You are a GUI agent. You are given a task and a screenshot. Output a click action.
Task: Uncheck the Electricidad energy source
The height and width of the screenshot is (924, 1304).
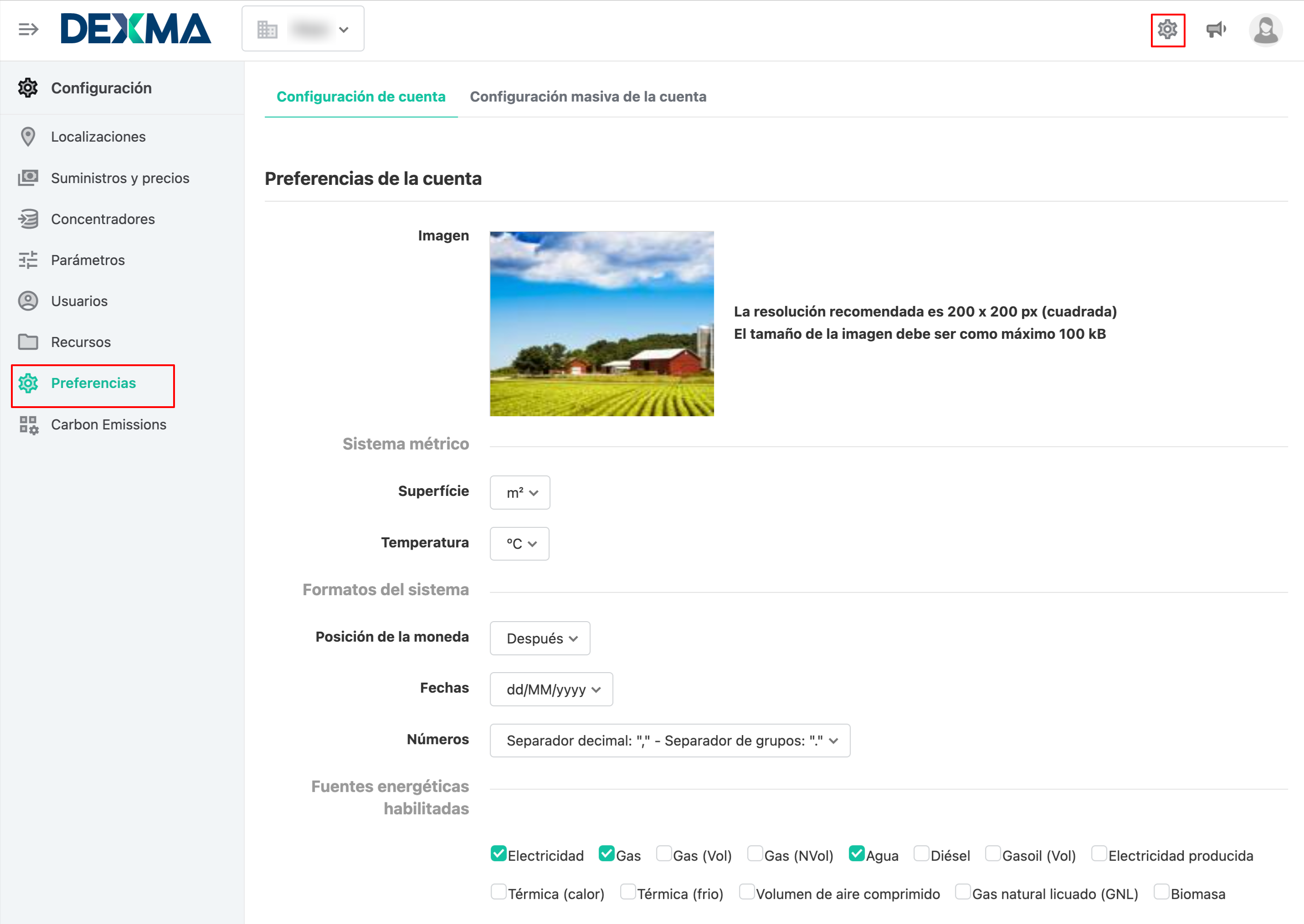click(498, 853)
